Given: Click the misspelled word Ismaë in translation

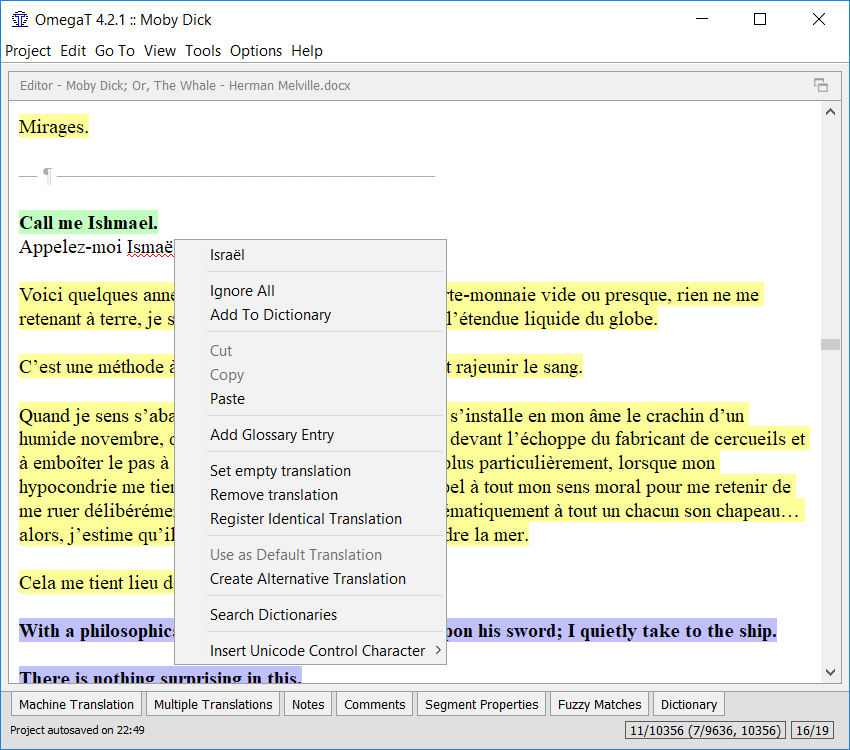Looking at the screenshot, I should pos(150,247).
